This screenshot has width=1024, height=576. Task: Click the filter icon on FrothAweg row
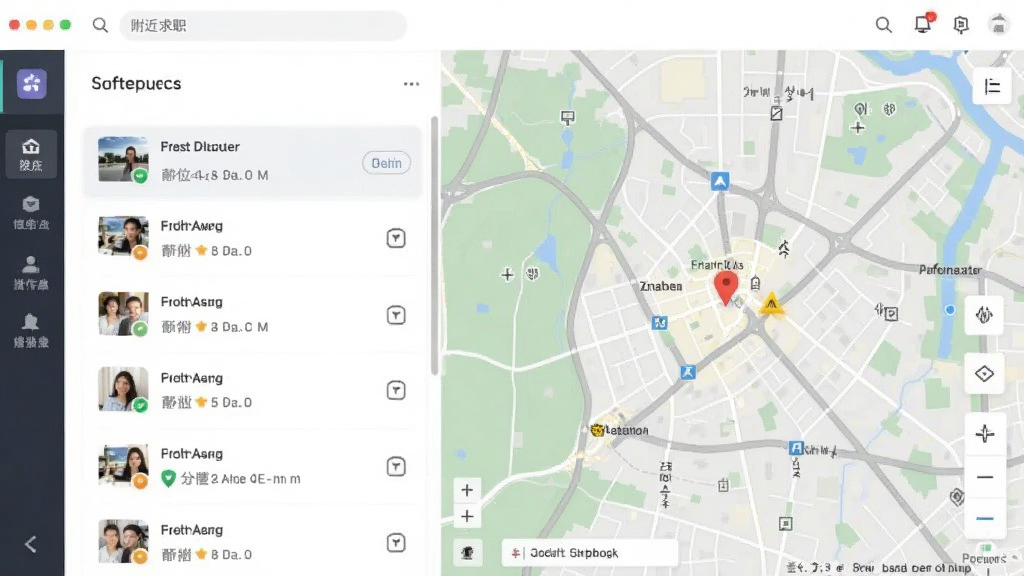396,238
